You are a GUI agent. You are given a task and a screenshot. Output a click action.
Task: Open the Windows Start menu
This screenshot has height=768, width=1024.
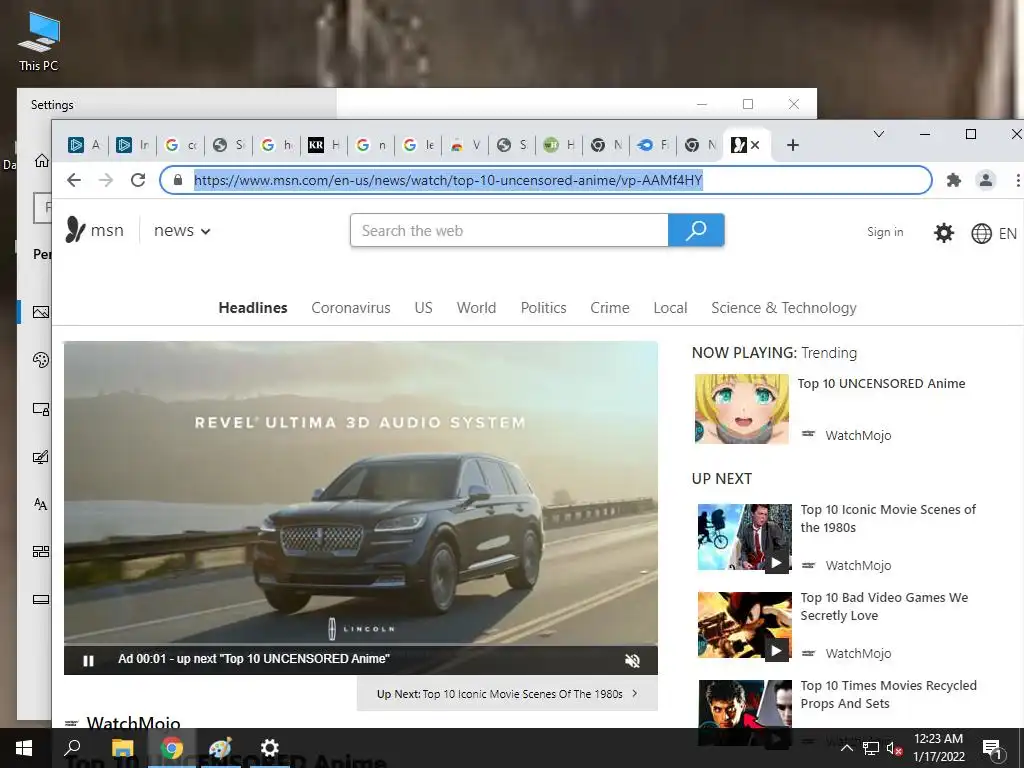point(24,748)
